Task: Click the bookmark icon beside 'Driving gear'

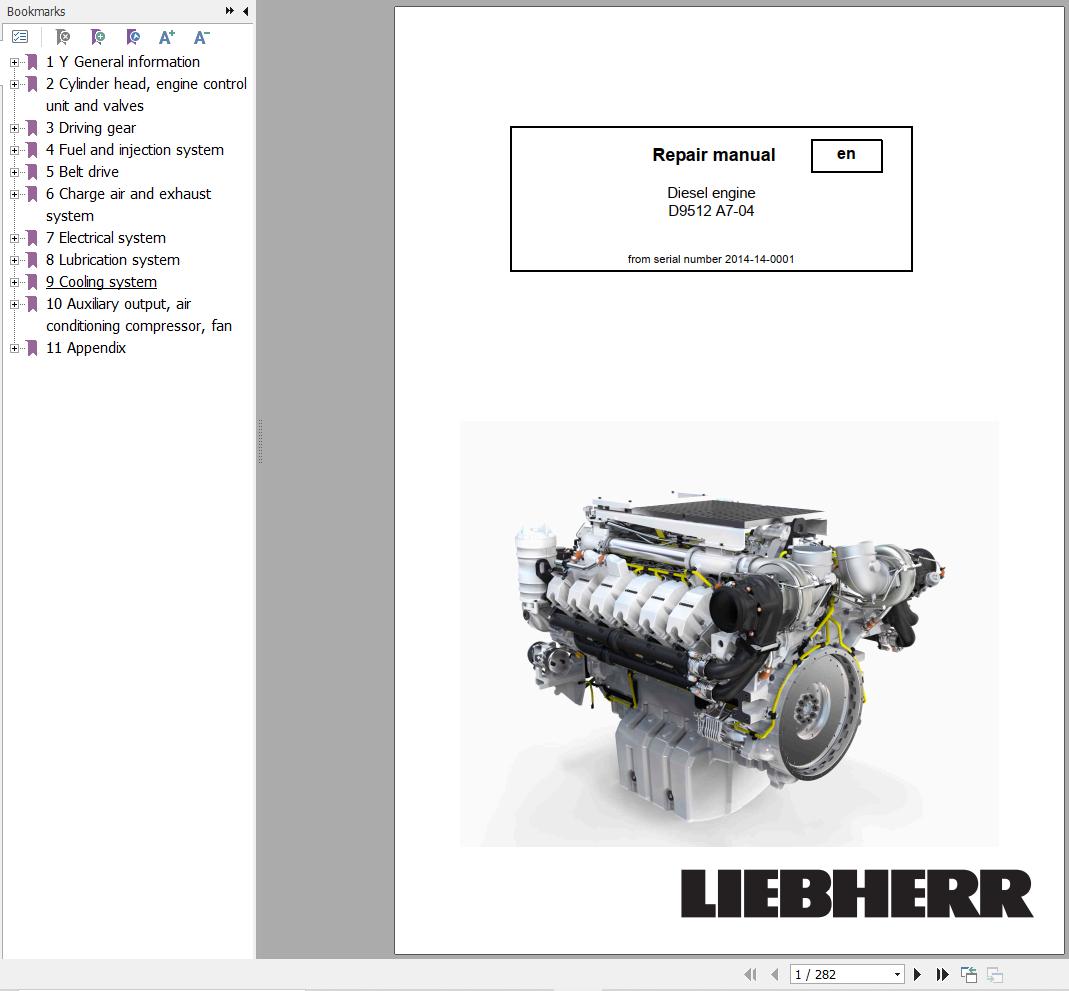Action: pos(31,128)
